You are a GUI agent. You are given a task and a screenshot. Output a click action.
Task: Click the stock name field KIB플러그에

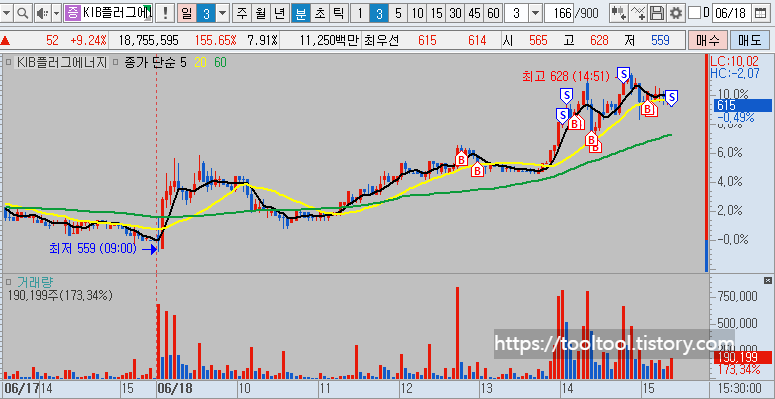(x=117, y=13)
